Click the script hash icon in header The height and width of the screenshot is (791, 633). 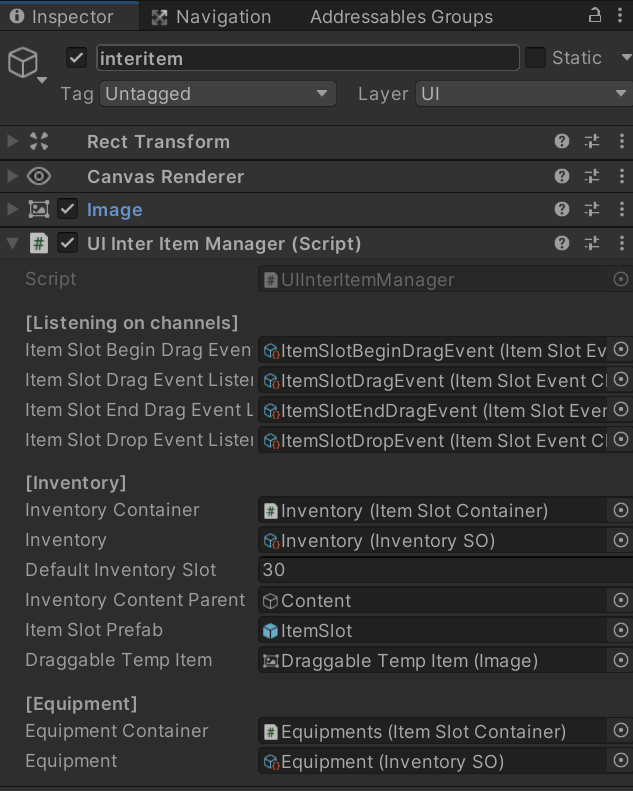point(39,244)
